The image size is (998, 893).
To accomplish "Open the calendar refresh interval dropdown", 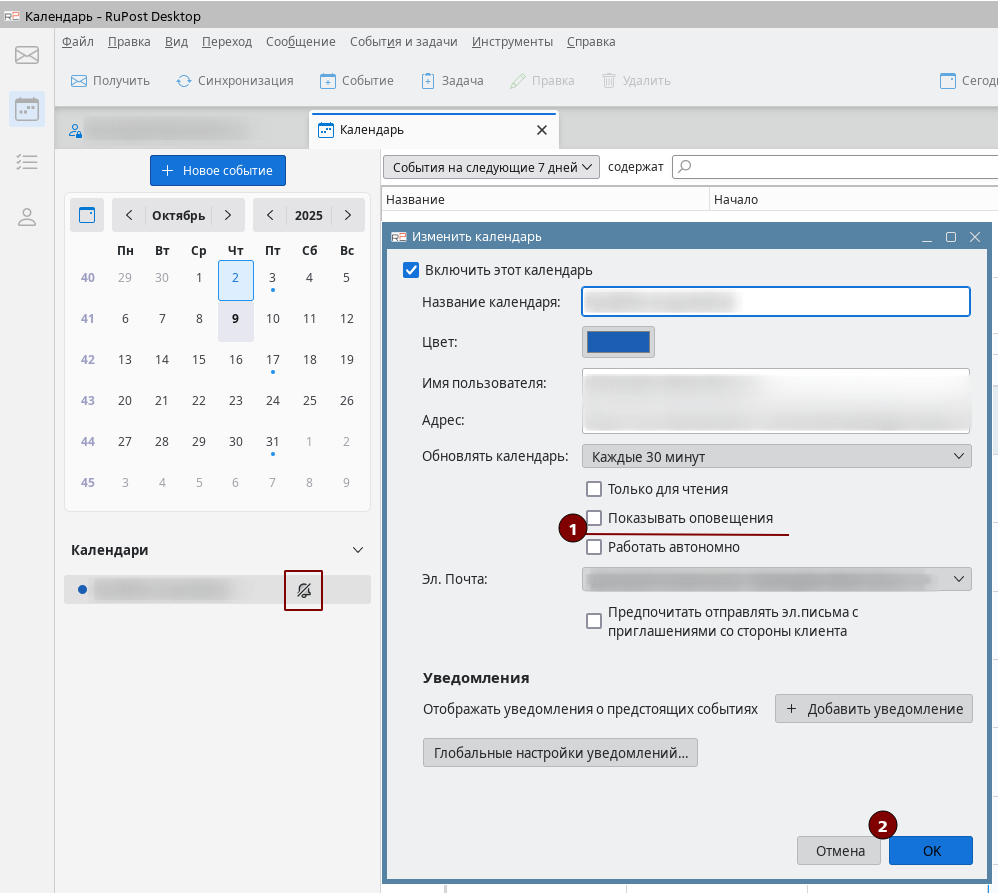I will 776,457.
